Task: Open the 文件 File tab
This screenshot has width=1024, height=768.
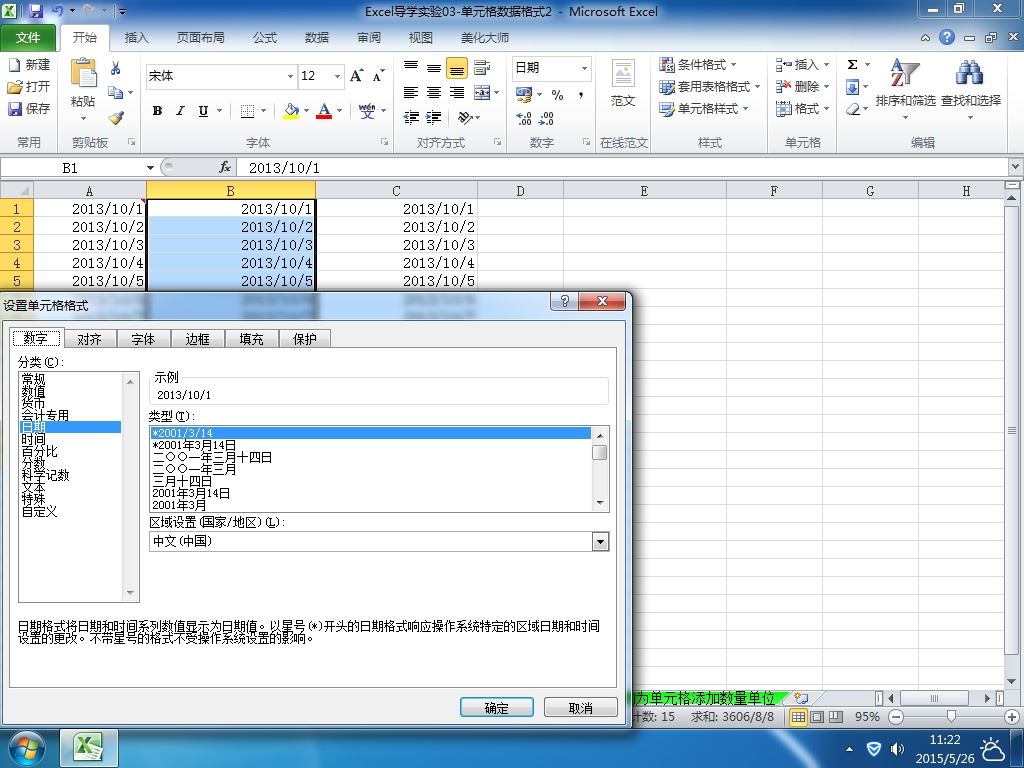Action: [27, 38]
